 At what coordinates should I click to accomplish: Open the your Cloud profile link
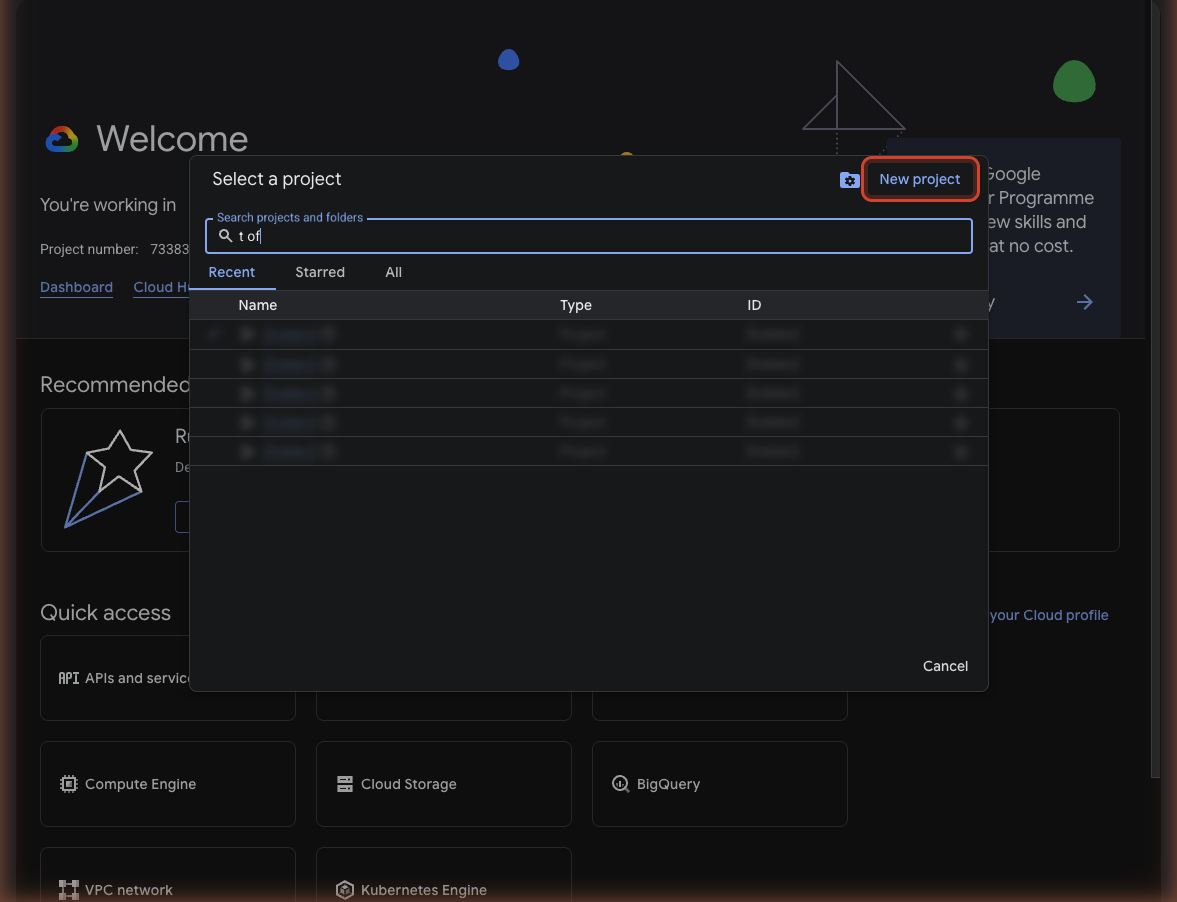(x=1049, y=615)
